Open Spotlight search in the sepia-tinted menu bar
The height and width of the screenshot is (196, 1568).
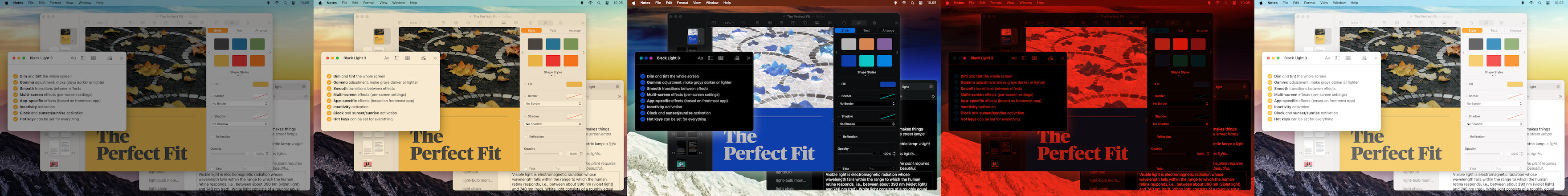pos(599,2)
